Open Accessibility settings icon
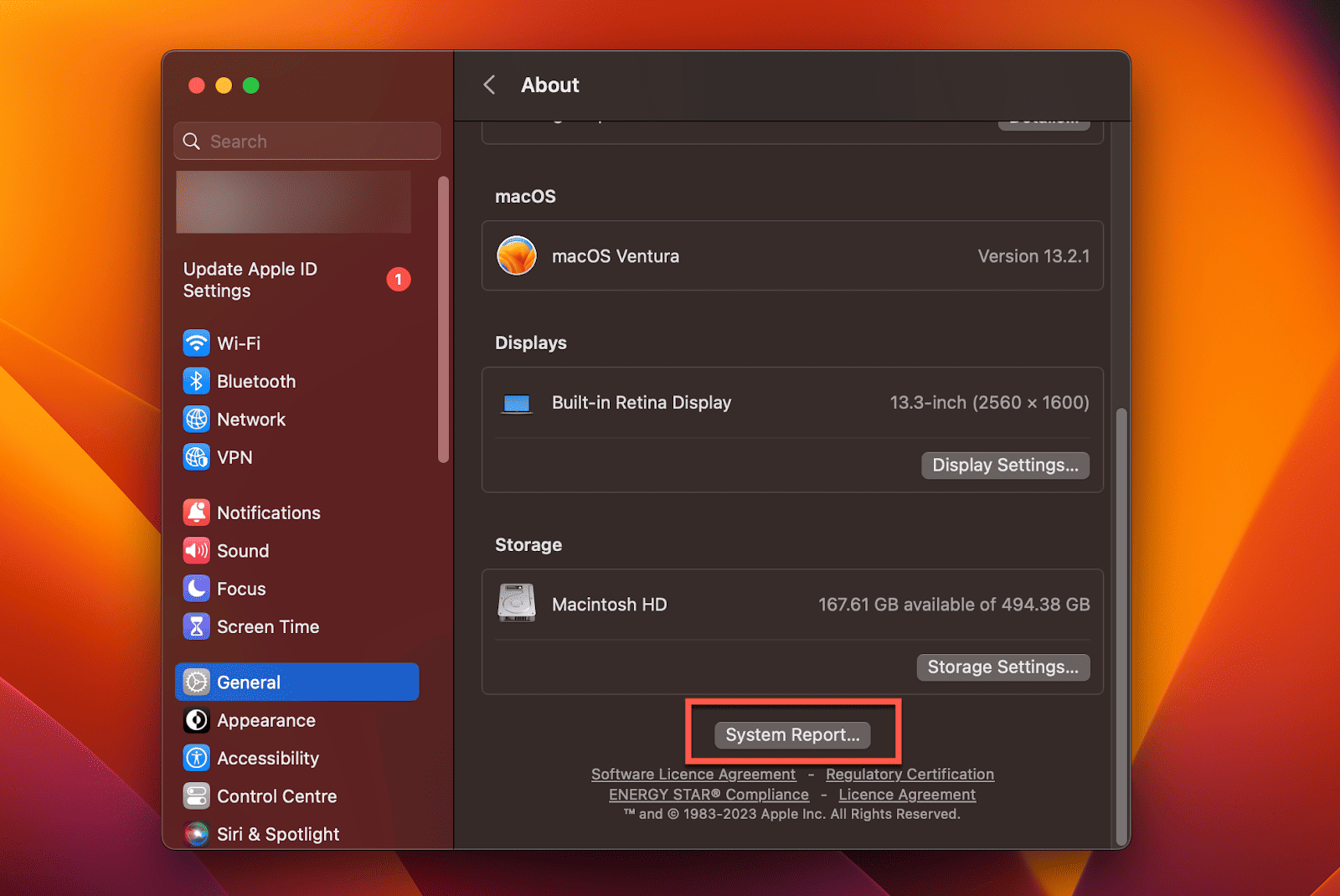This screenshot has height=896, width=1340. (196, 758)
